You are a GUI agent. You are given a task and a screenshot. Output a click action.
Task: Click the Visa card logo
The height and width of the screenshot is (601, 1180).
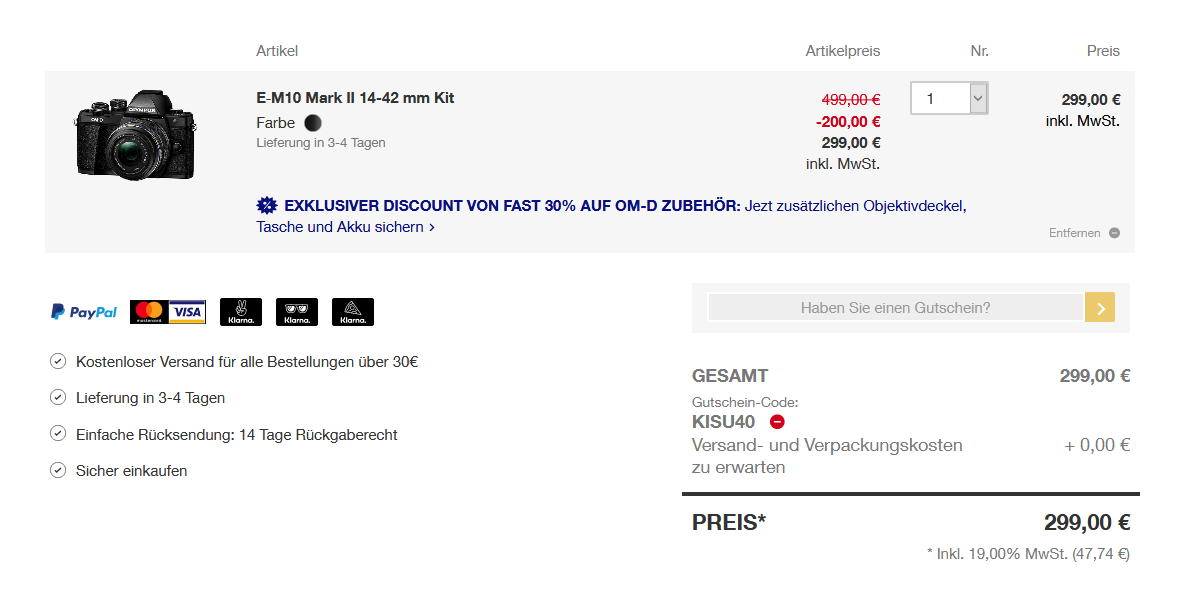(187, 312)
